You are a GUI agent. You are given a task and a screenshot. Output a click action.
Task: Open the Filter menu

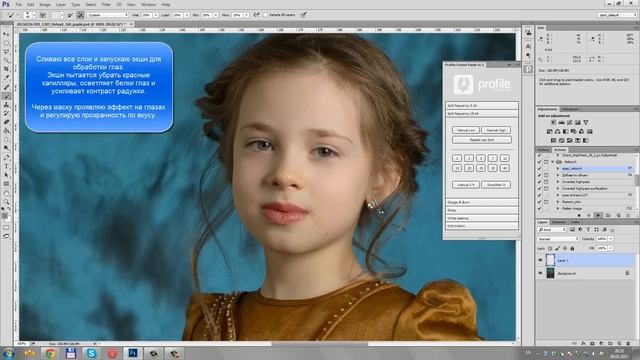pyautogui.click(x=106, y=4)
